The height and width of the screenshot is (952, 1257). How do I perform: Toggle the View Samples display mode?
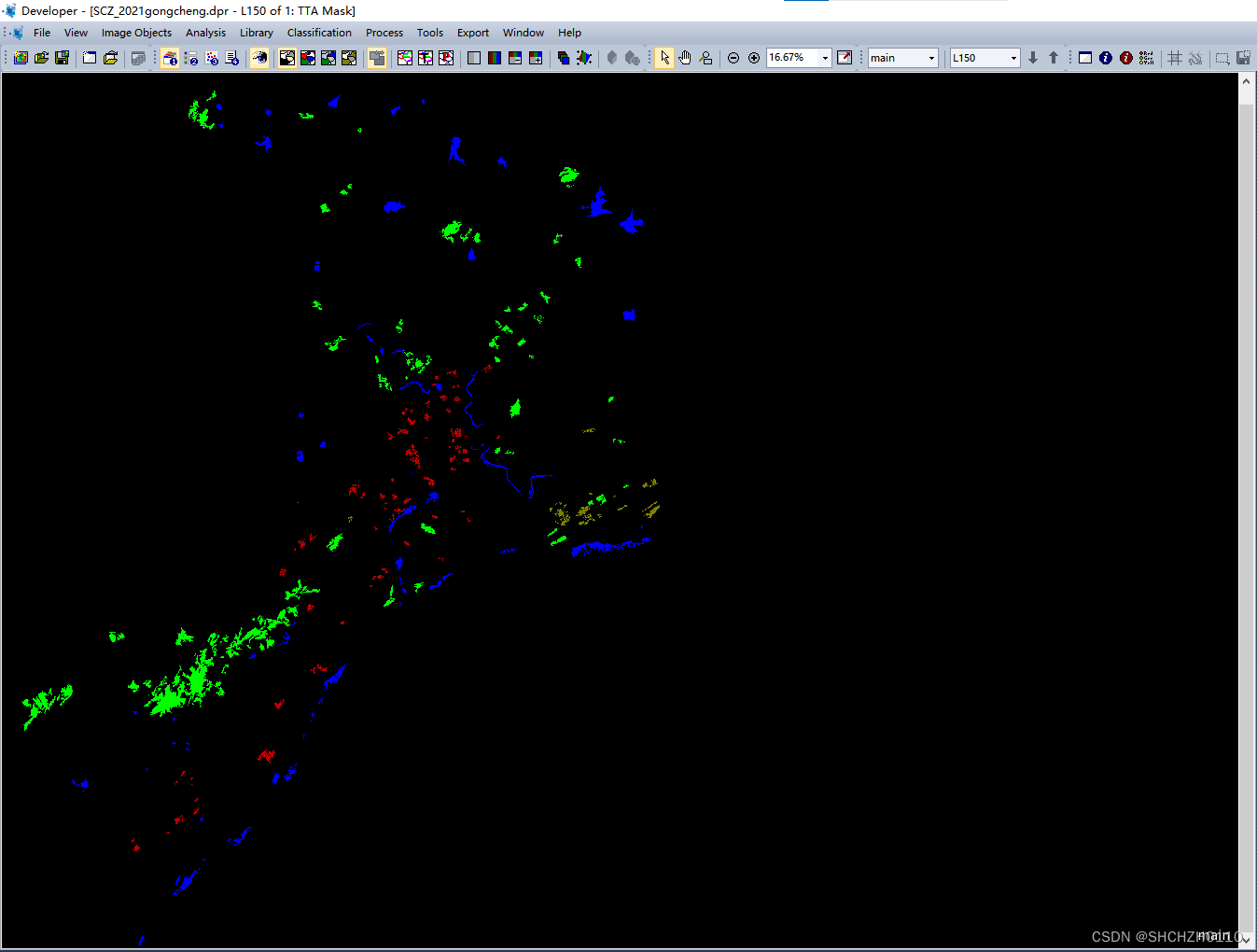(328, 58)
